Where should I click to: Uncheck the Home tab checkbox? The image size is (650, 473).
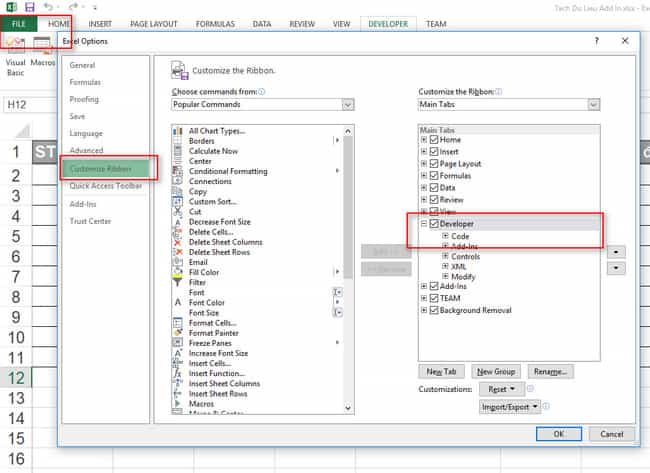click(x=434, y=140)
